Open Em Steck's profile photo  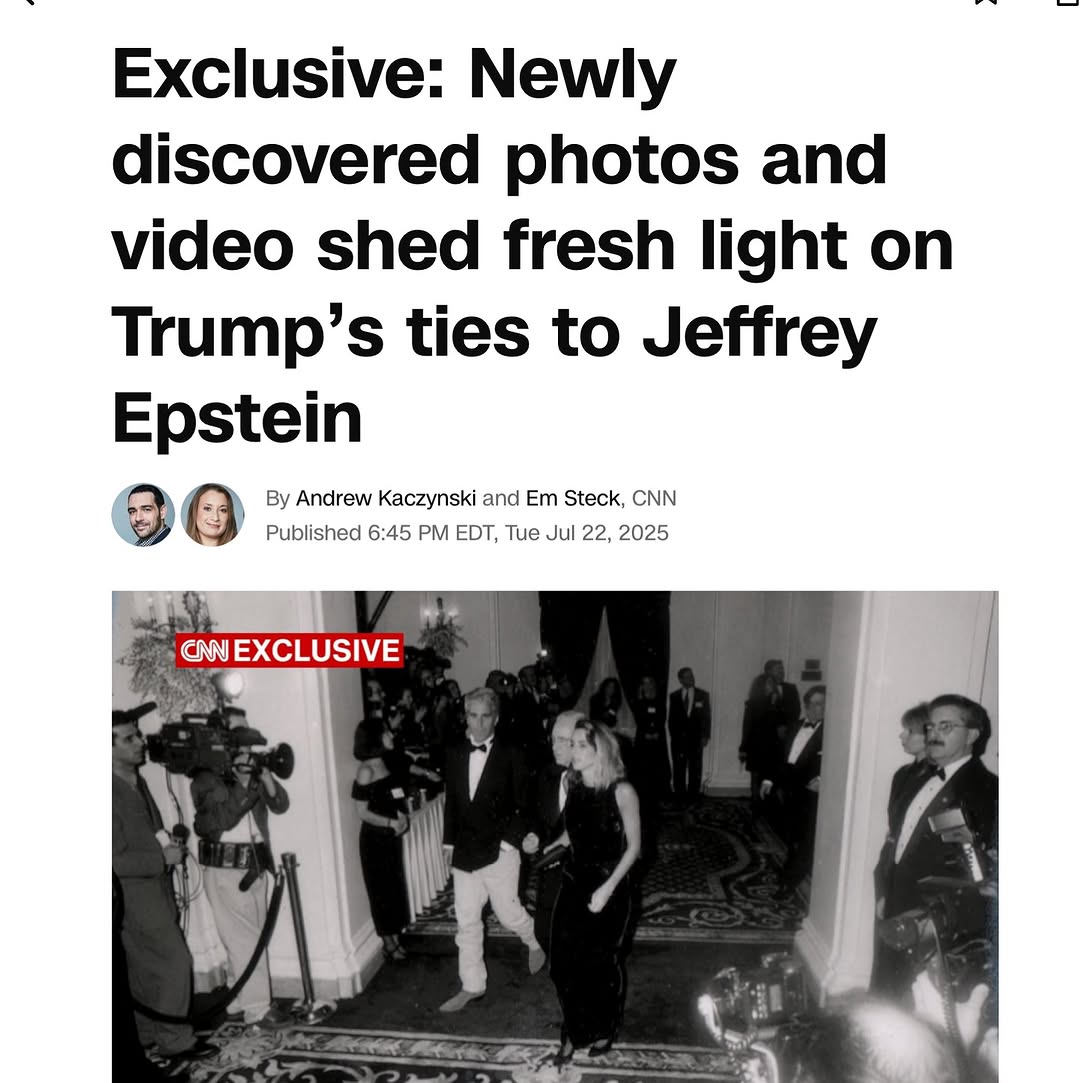click(x=212, y=515)
